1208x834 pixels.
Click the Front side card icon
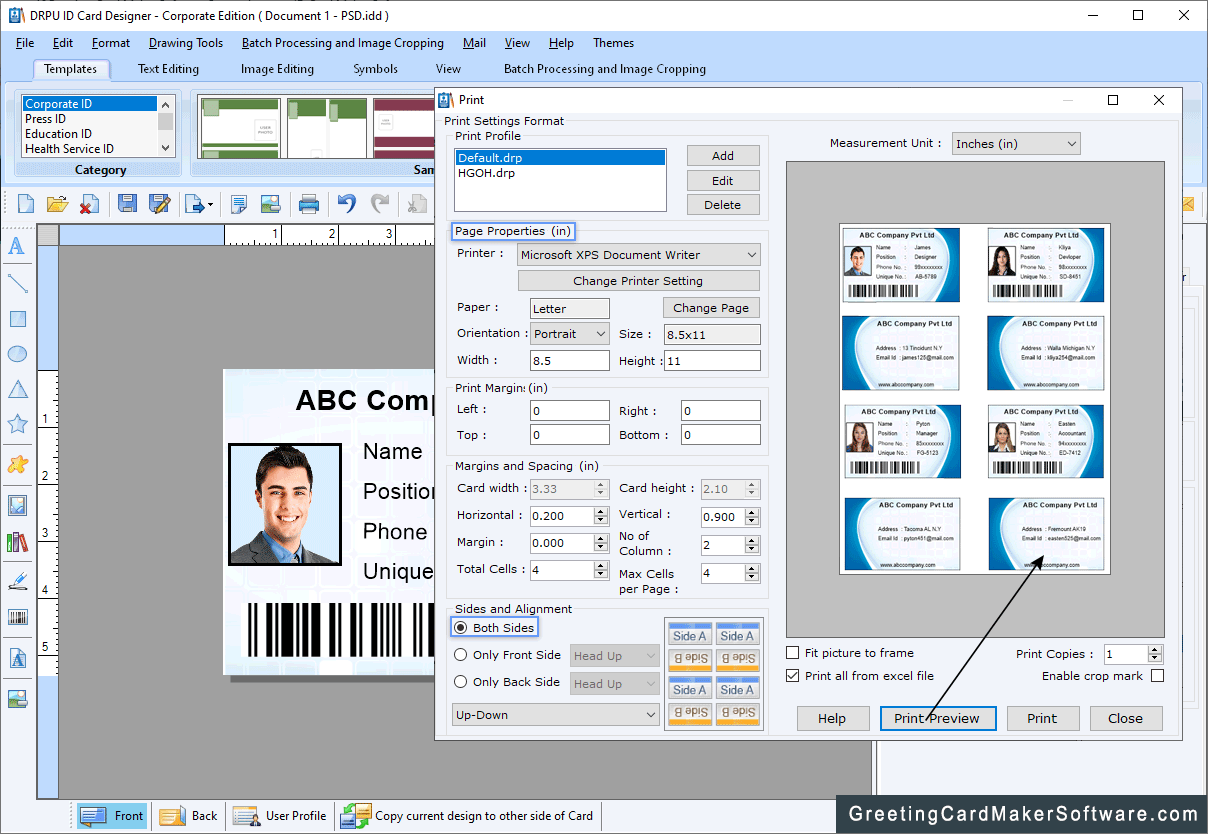[x=112, y=816]
